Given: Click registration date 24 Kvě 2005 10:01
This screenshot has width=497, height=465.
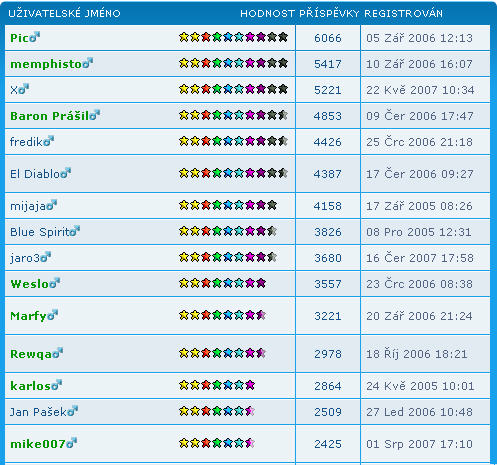Looking at the screenshot, I should tap(420, 386).
